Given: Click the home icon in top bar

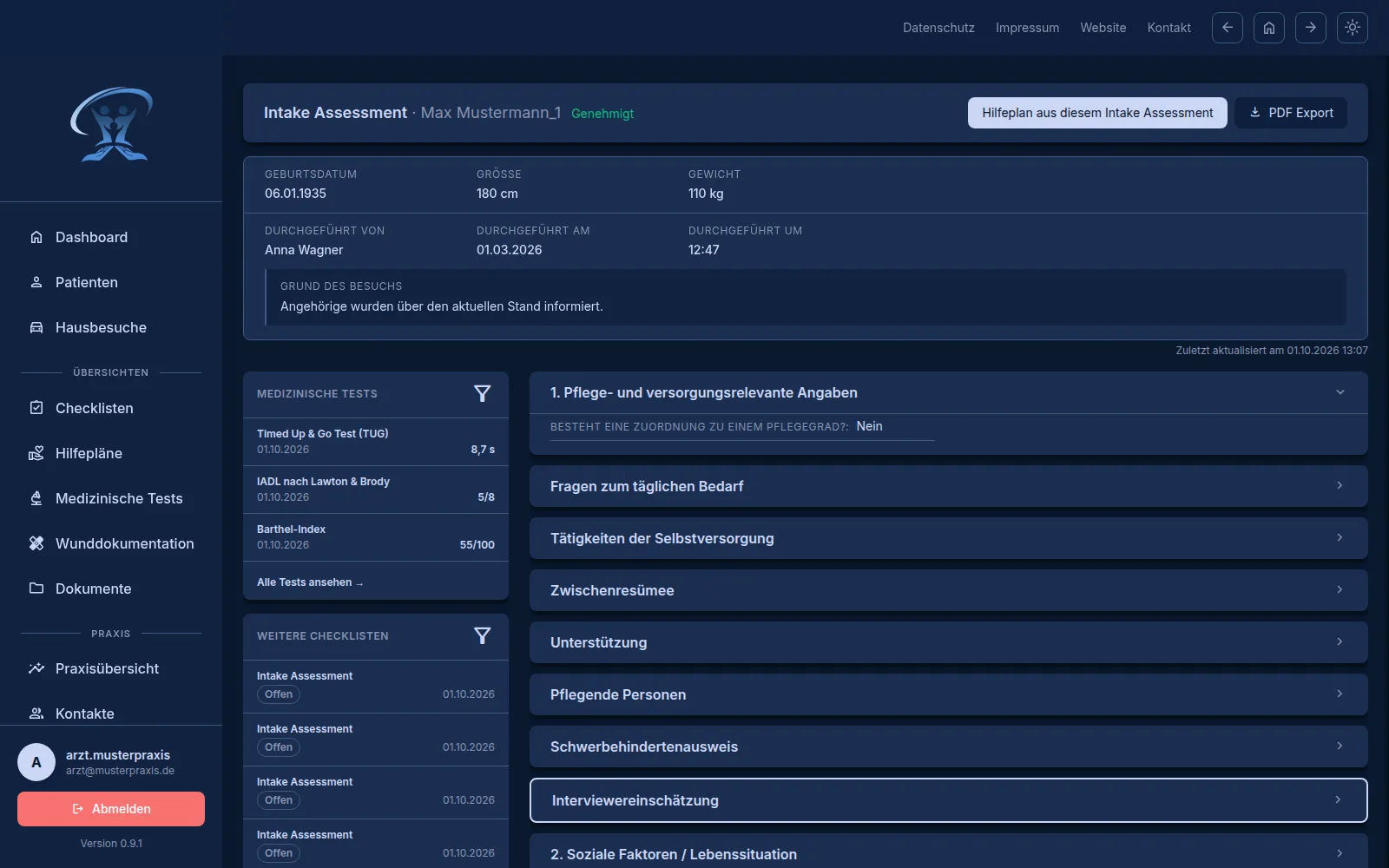Looking at the screenshot, I should pyautogui.click(x=1269, y=28).
